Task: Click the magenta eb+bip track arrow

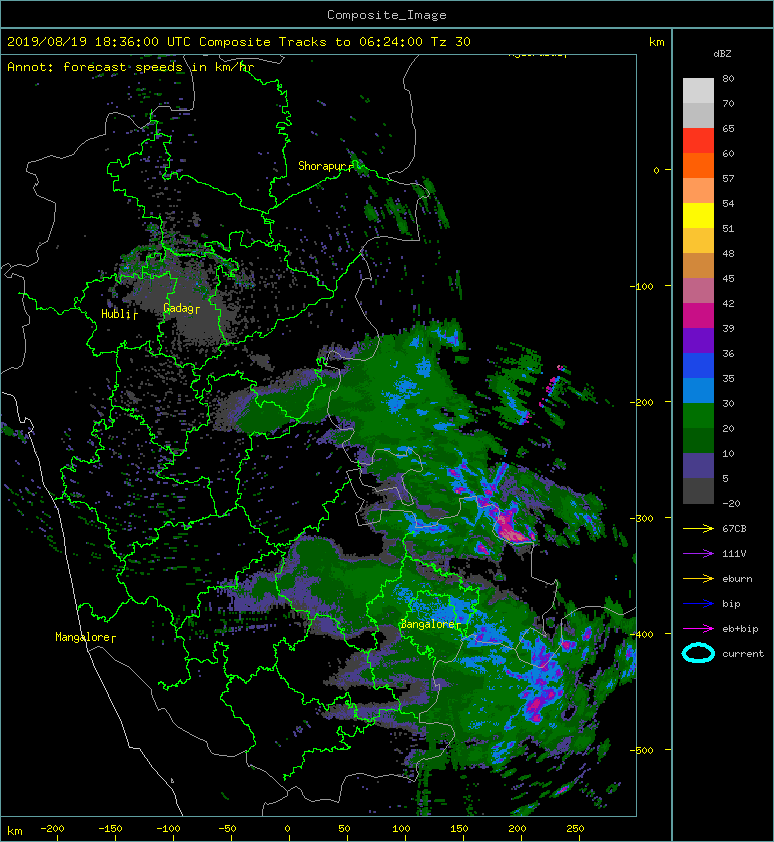Action: pos(698,628)
